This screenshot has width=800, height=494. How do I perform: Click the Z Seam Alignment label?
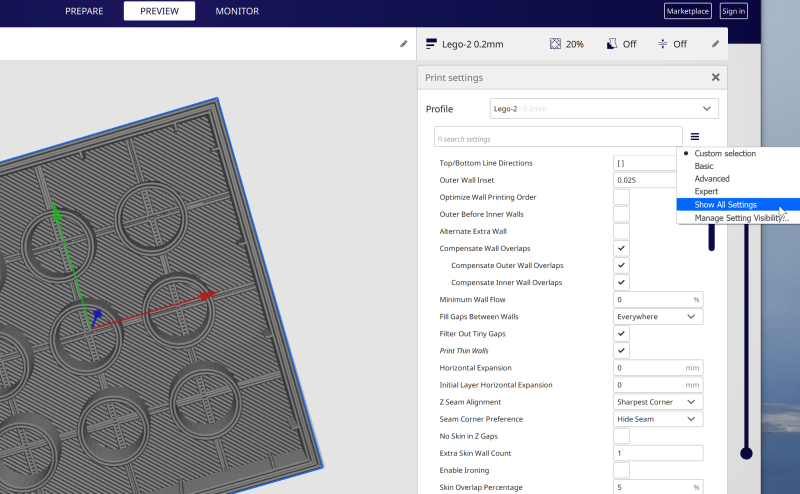tap(470, 402)
